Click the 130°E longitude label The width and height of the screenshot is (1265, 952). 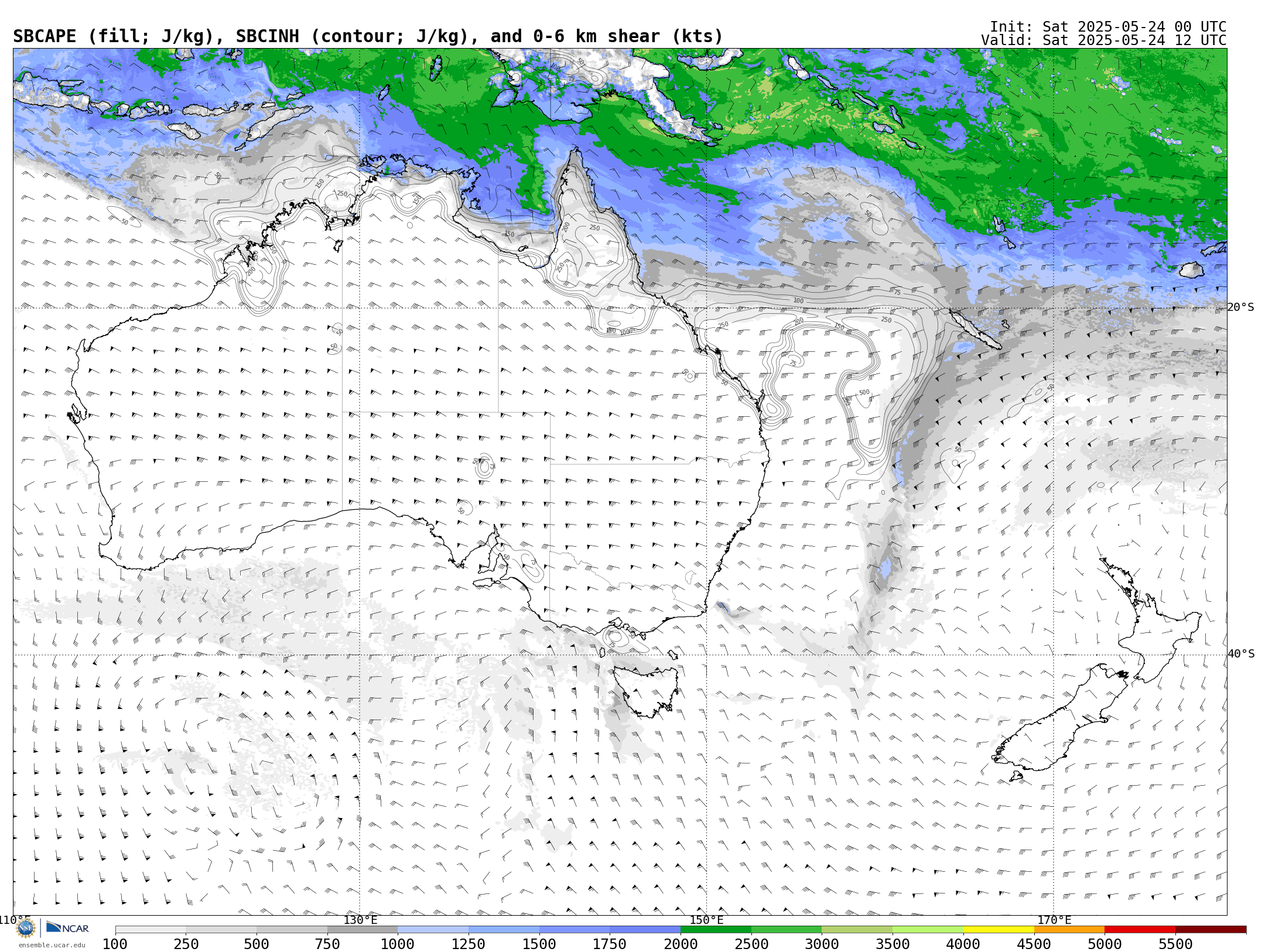click(360, 920)
